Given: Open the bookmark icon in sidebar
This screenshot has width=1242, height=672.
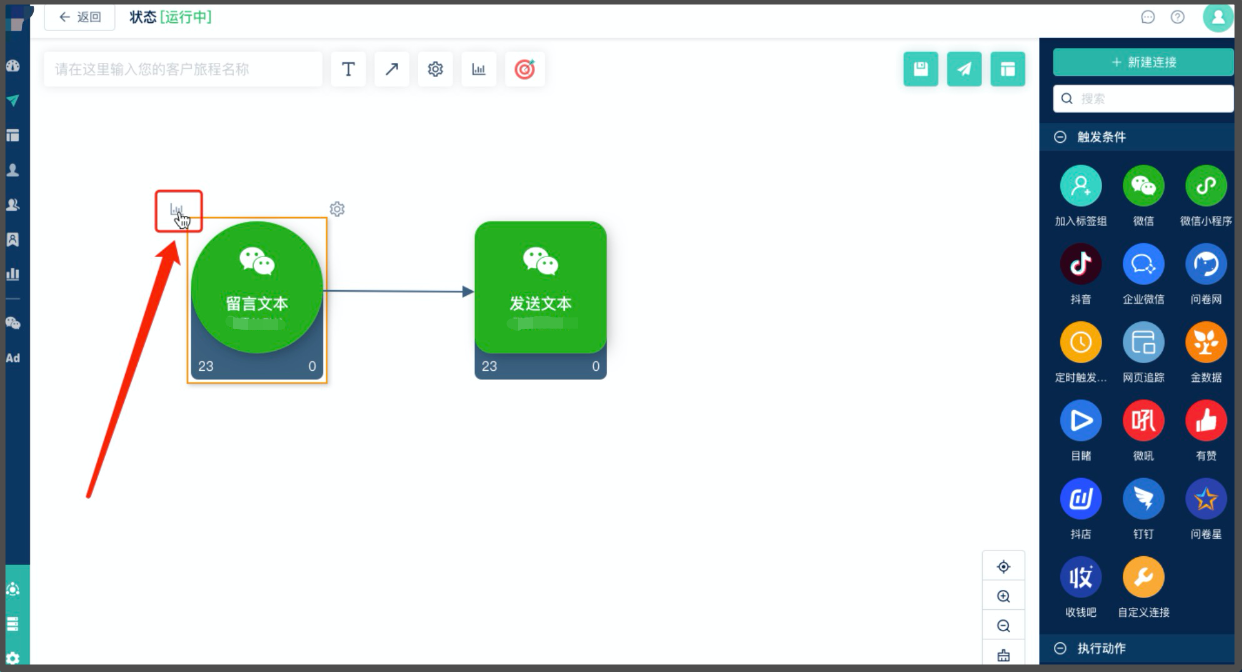Looking at the screenshot, I should click(13, 239).
